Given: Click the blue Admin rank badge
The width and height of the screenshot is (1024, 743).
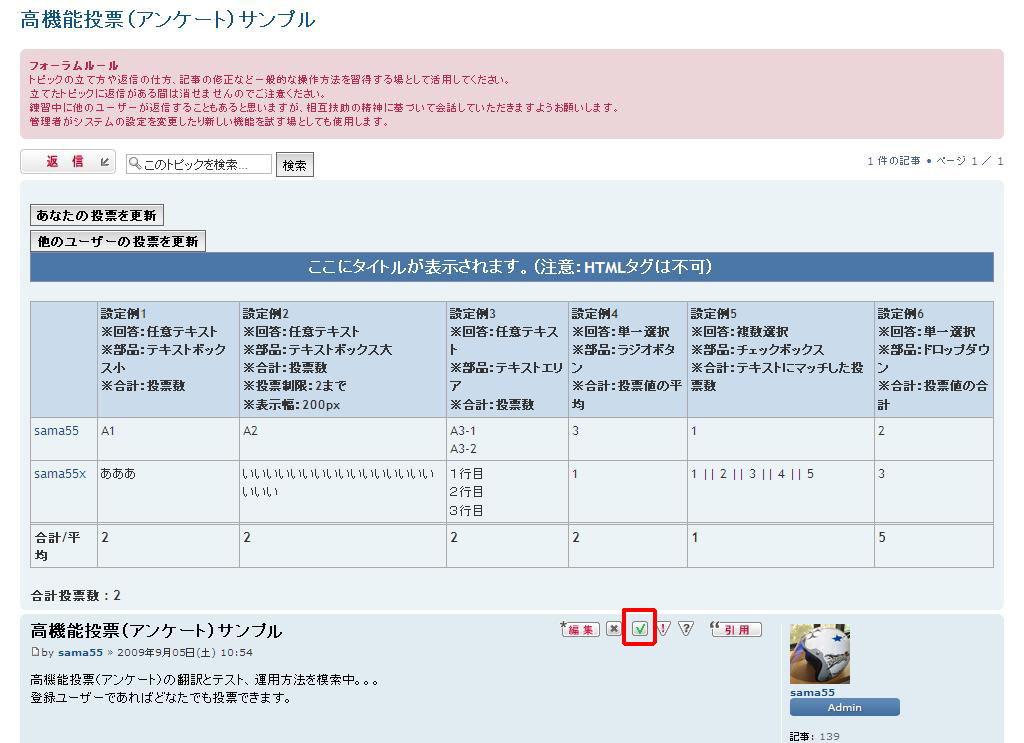Looking at the screenshot, I should coord(844,707).
